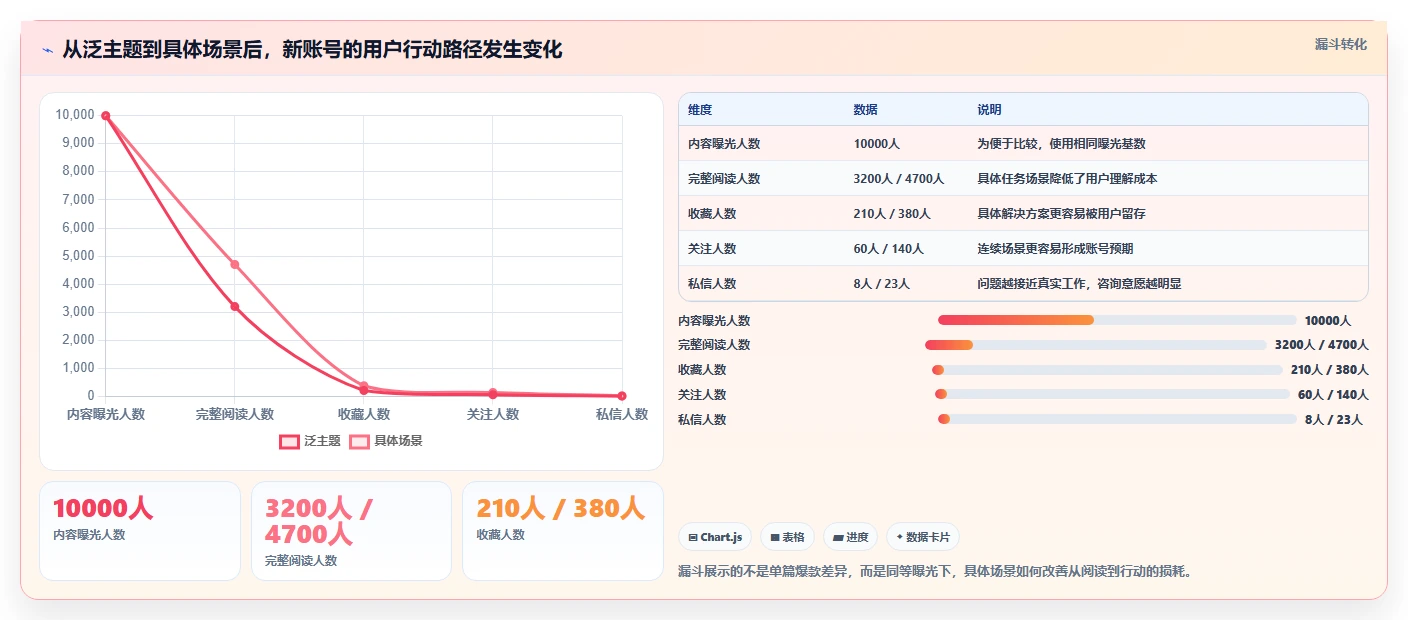Toggle the 具体场景 legend swatch
The height and width of the screenshot is (620, 1408).
click(359, 441)
